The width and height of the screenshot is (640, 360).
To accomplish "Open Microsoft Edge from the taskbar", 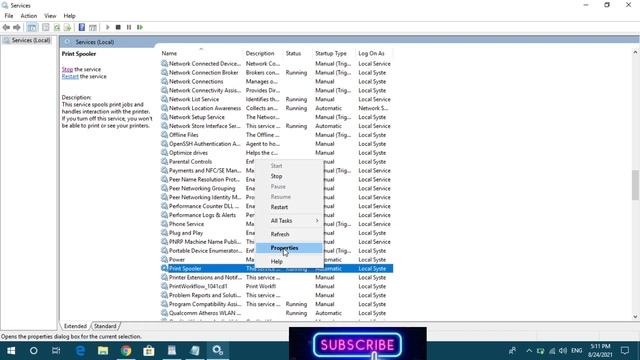I will tap(80, 351).
